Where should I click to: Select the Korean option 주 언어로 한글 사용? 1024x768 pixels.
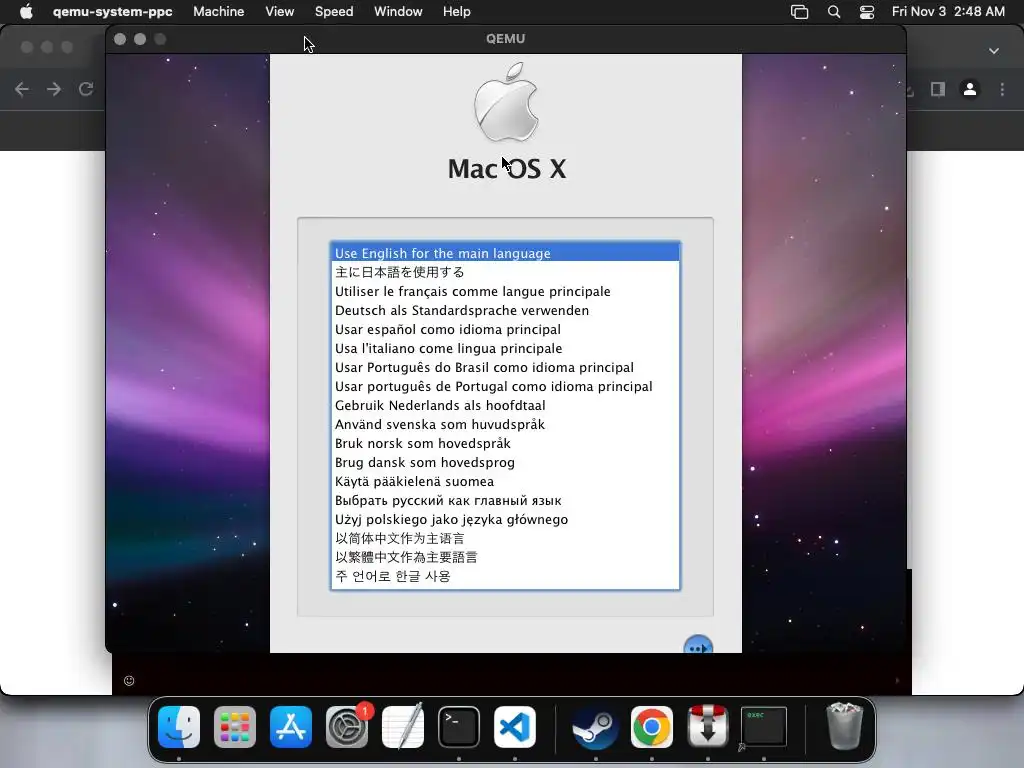tap(505, 576)
